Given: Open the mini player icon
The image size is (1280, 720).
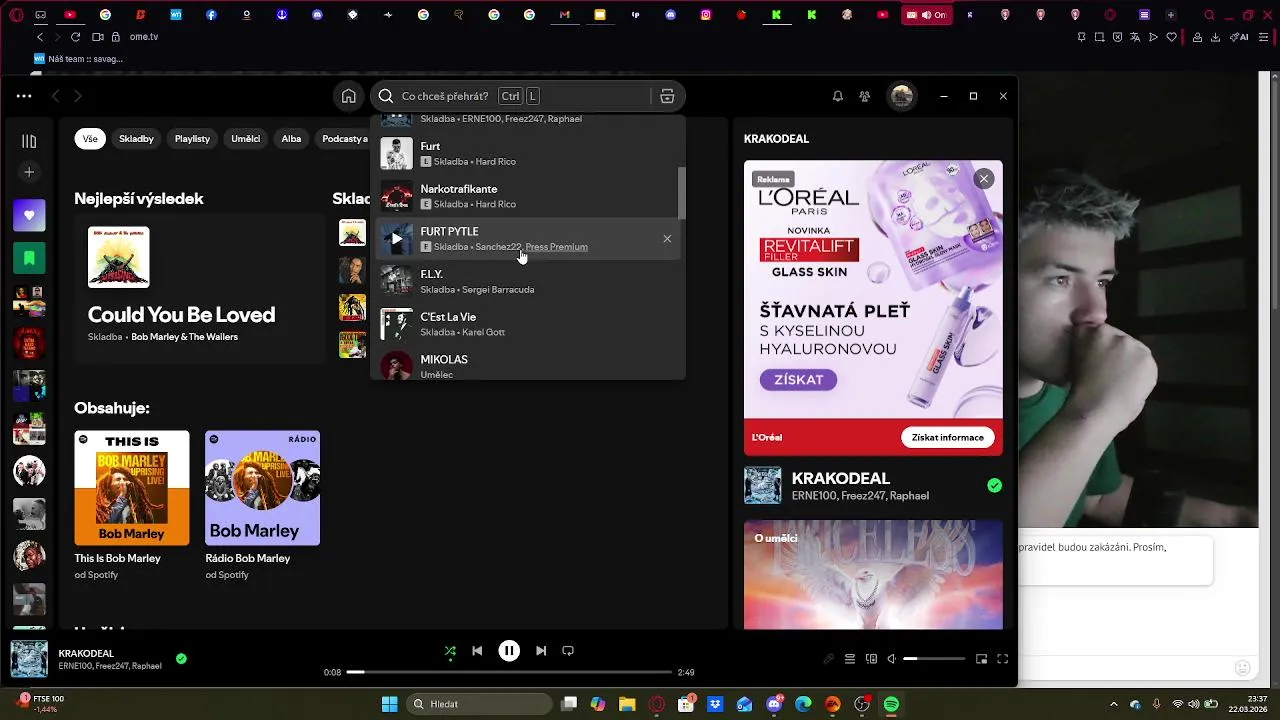Looking at the screenshot, I should tap(981, 659).
